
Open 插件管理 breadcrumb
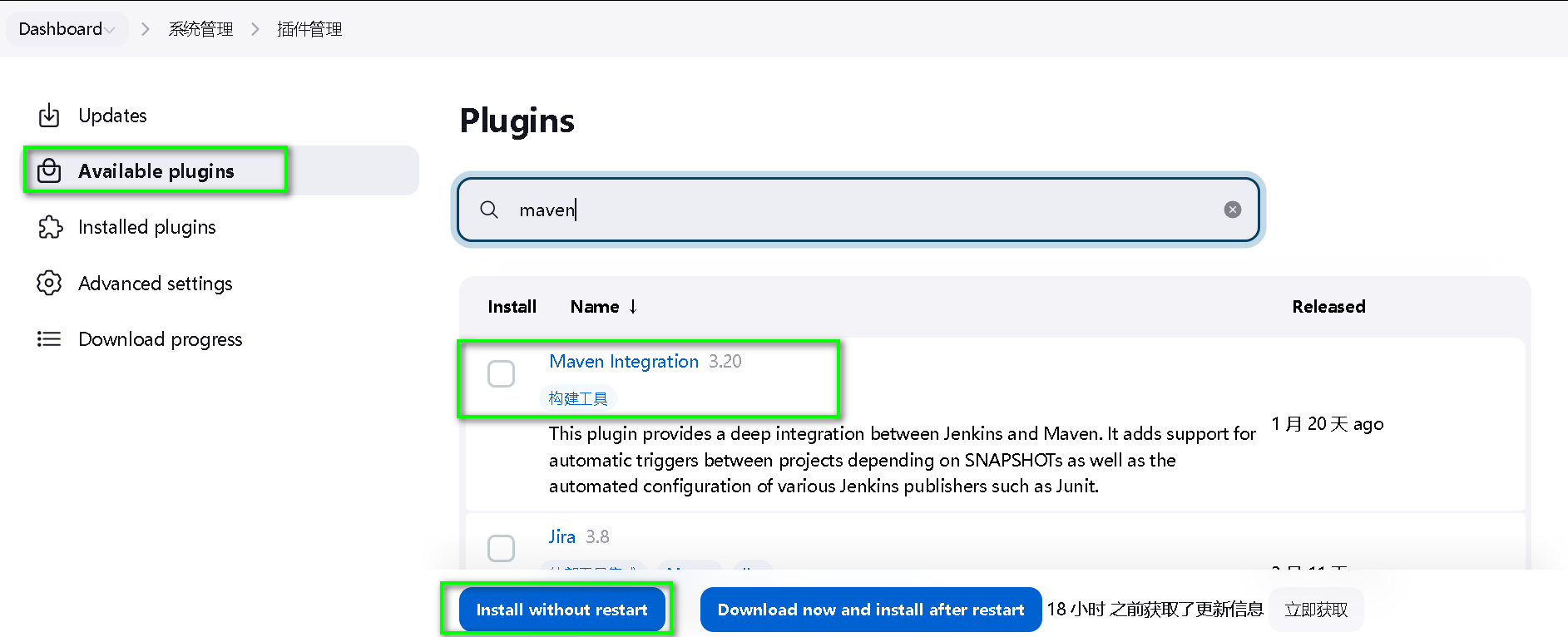(x=309, y=29)
